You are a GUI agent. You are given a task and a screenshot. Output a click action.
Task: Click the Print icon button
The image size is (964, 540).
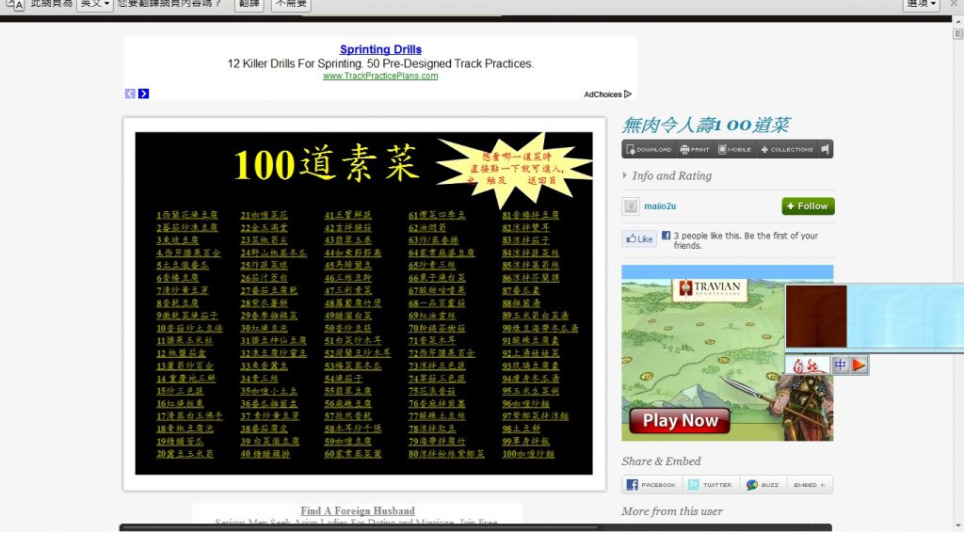pyautogui.click(x=695, y=149)
